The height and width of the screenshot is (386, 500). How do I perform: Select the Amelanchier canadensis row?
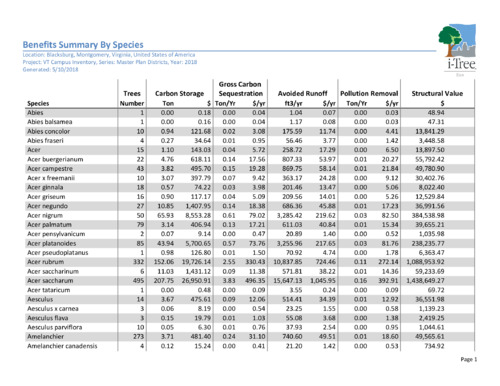[x=250, y=346]
